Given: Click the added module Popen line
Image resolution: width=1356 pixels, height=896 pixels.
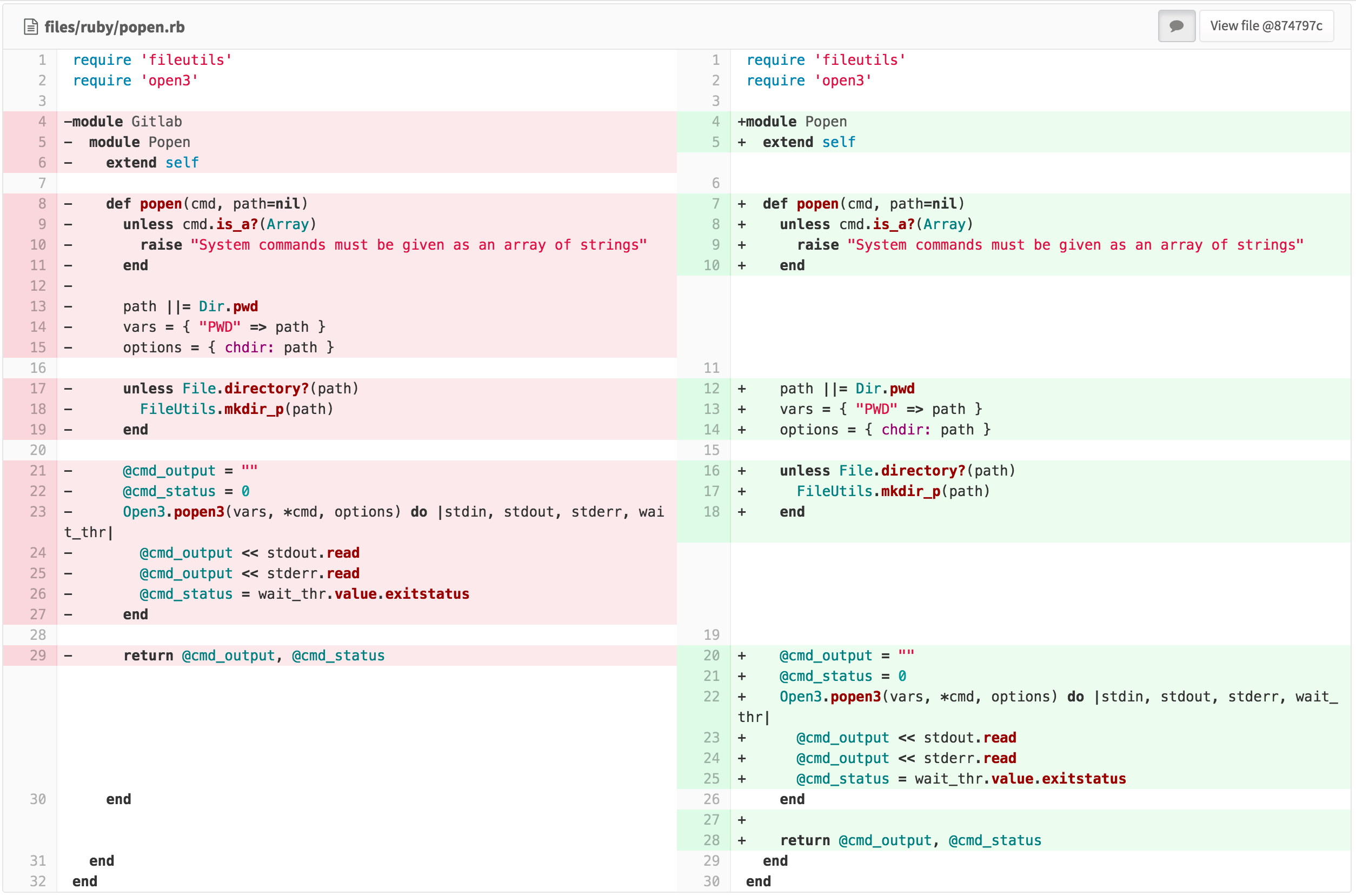Looking at the screenshot, I should pos(796,121).
